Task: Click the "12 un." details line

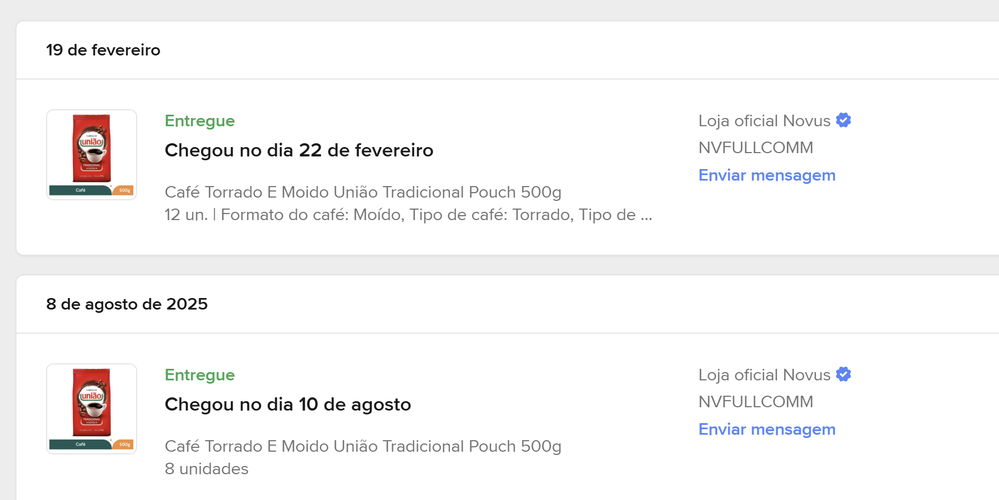Action: 408,215
